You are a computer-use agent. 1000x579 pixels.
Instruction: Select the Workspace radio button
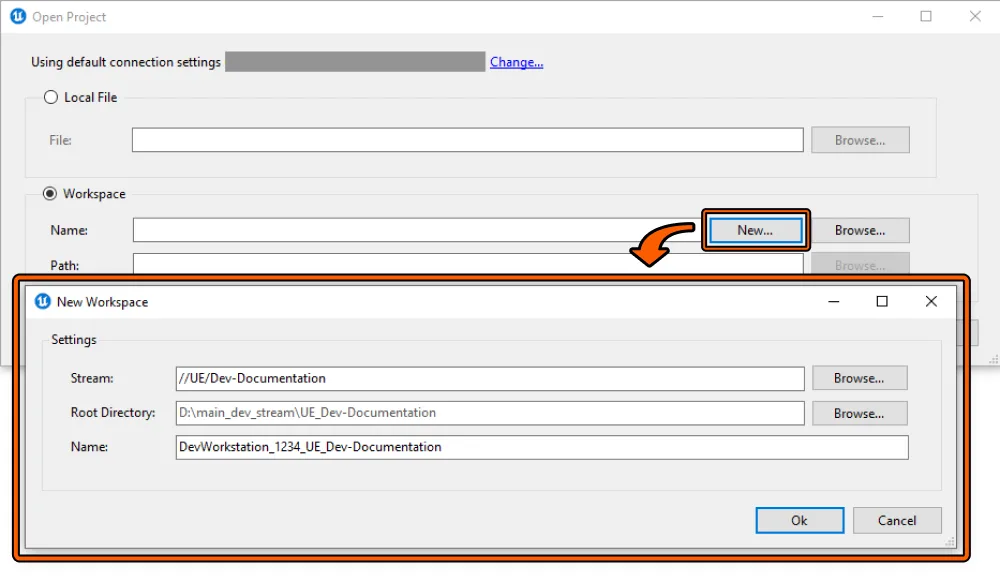(50, 194)
